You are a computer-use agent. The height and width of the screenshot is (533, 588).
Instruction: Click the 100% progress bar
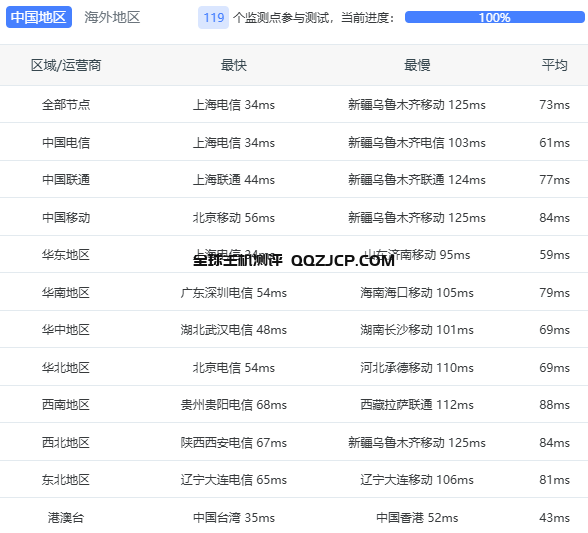click(x=494, y=17)
